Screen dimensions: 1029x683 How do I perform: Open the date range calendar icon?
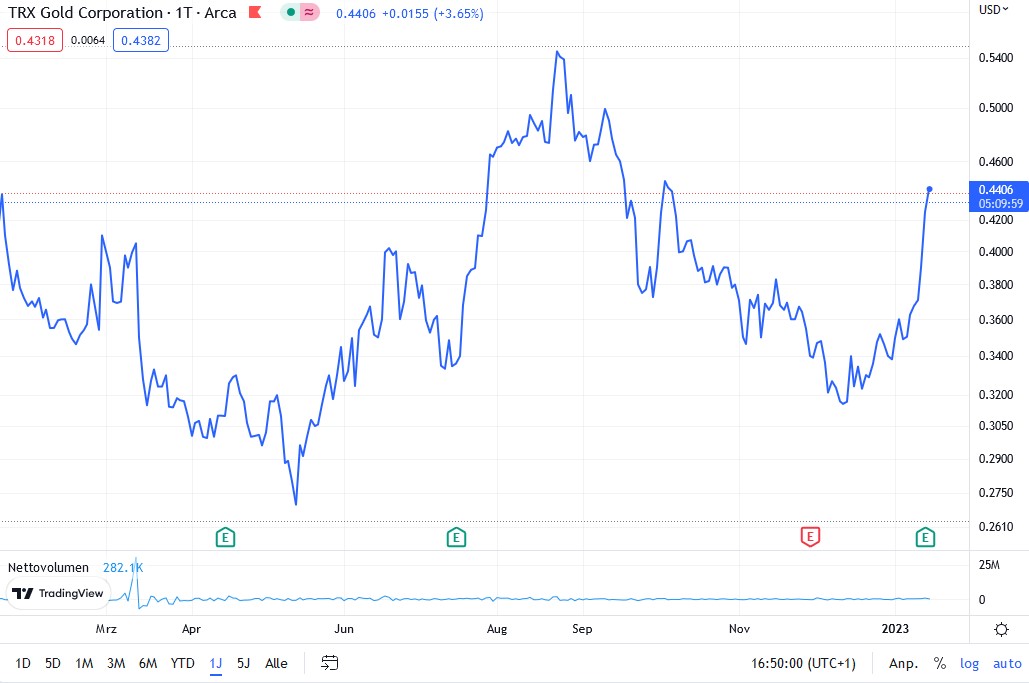(x=330, y=663)
